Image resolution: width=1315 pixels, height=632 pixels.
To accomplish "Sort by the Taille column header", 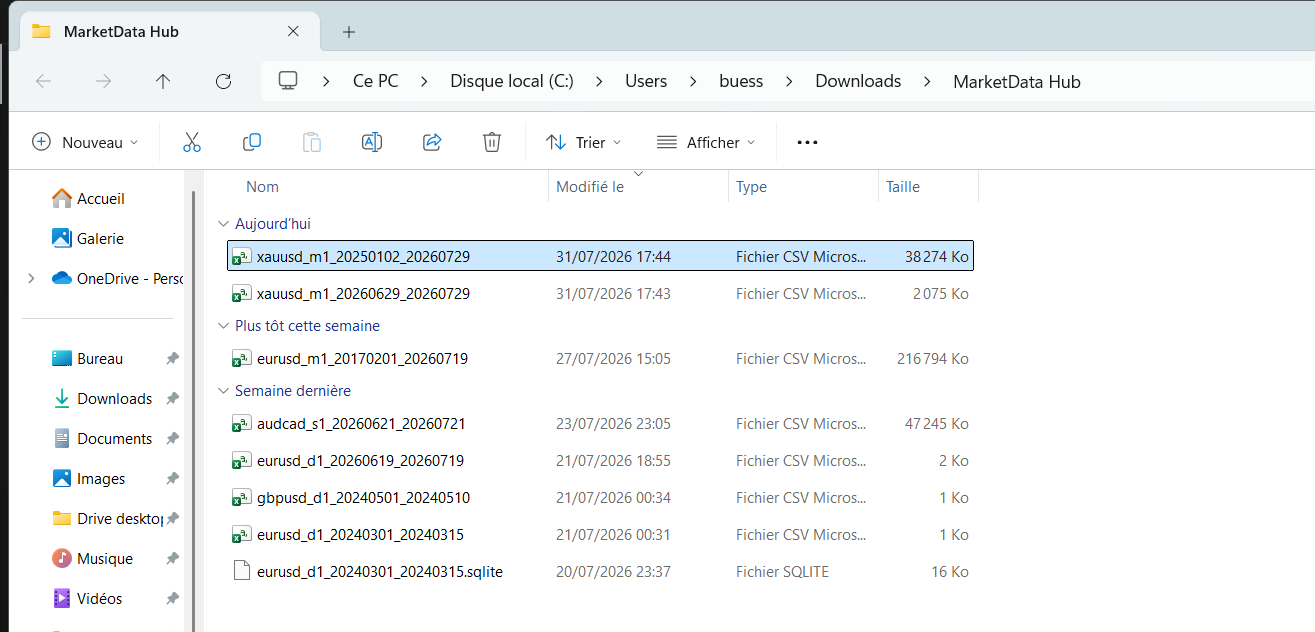I will [x=903, y=187].
